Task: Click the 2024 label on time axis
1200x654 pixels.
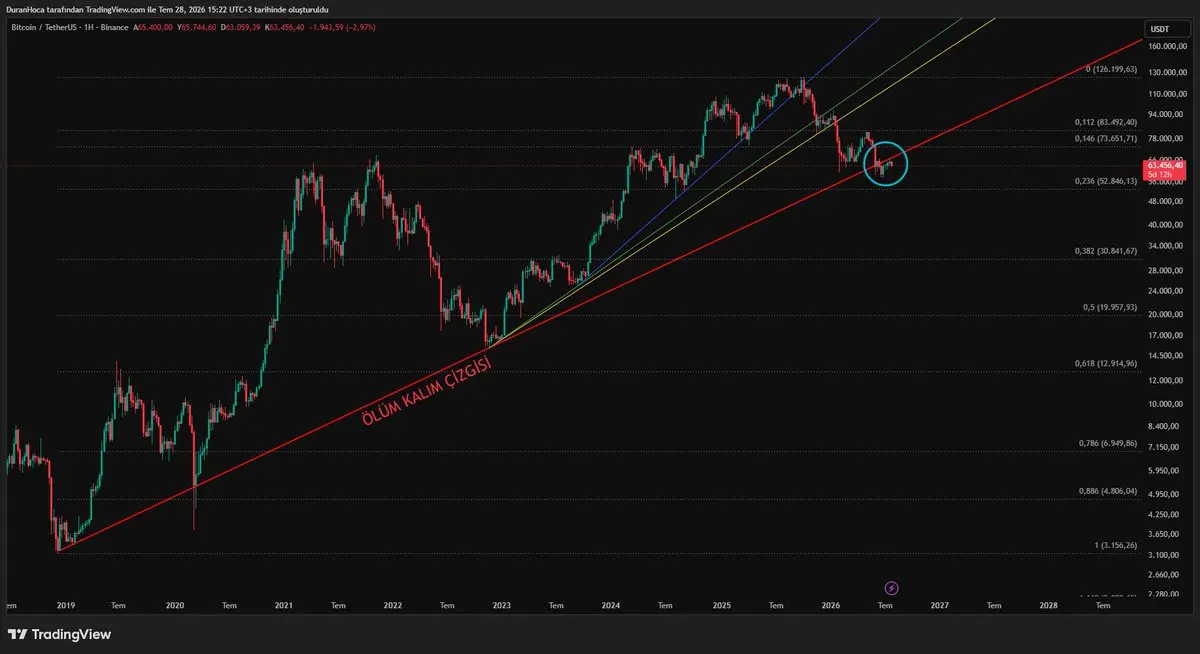Action: pyautogui.click(x=611, y=605)
